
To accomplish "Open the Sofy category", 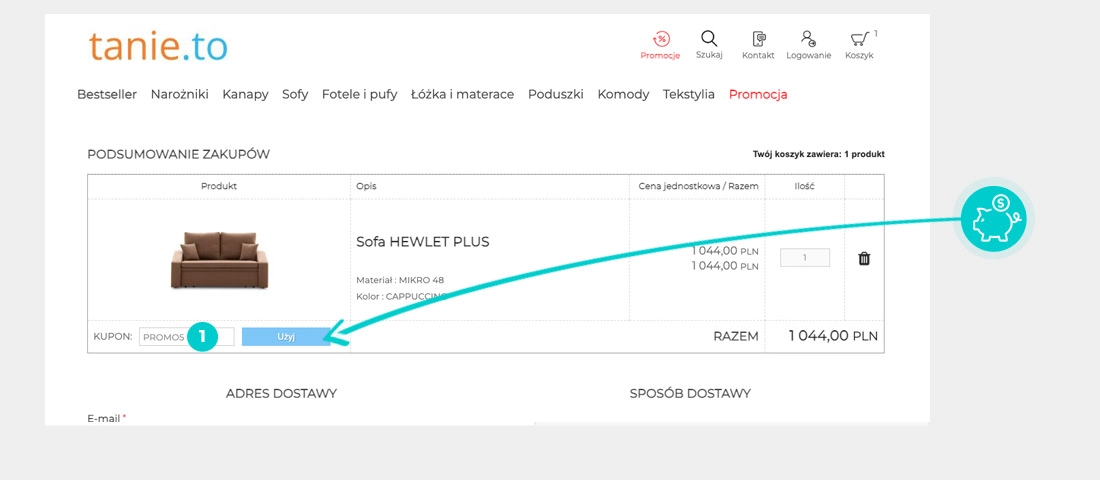I will point(295,94).
